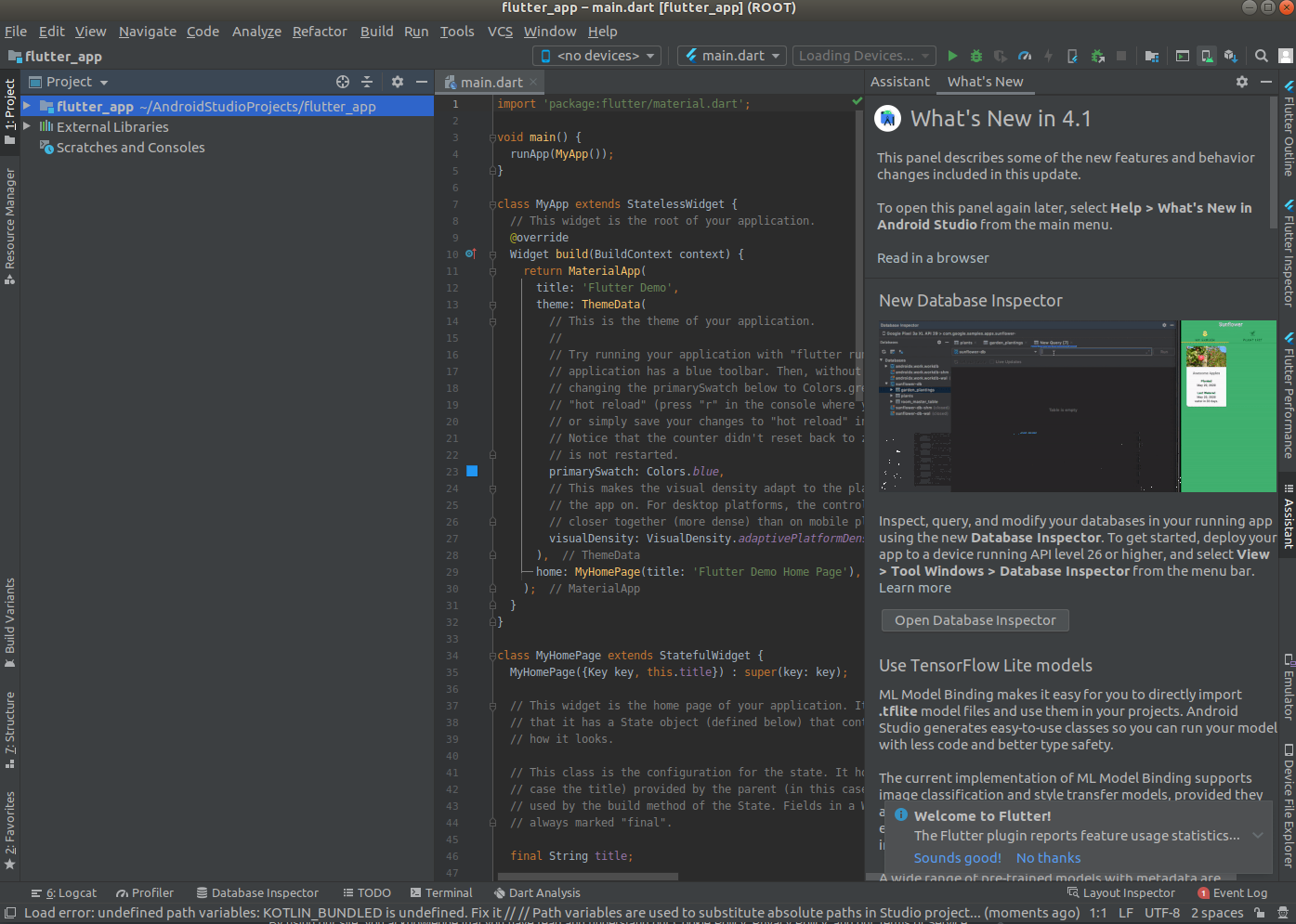Open the no devices selector dropdown
Image resolution: width=1296 pixels, height=924 pixels.
pos(596,56)
